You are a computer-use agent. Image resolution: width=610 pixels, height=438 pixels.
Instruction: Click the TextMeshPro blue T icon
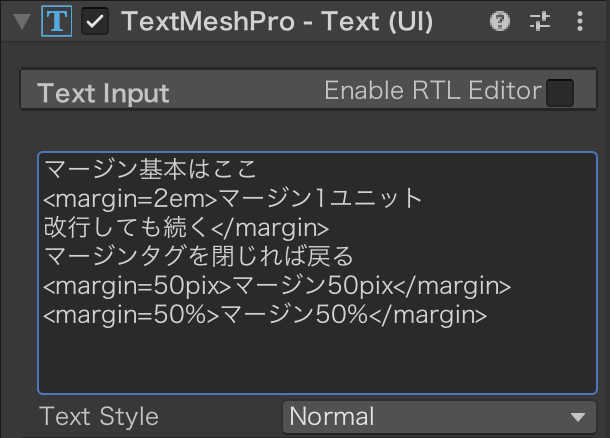click(x=57, y=21)
